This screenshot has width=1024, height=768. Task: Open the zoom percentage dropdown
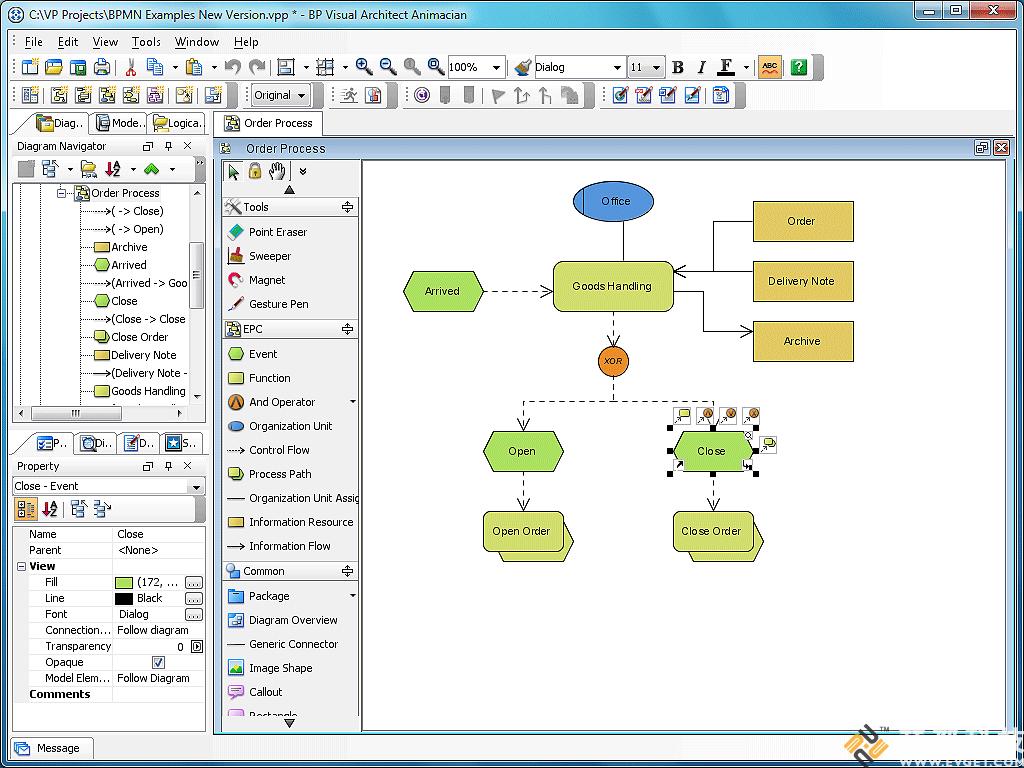[496, 67]
